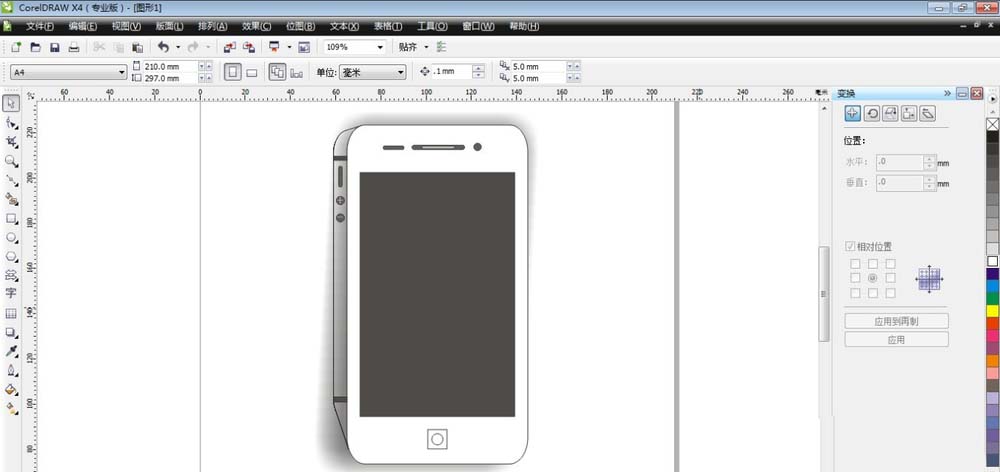Screen dimensions: 1000x472
Task: Check the top-right anchor box
Action: [x=890, y=263]
